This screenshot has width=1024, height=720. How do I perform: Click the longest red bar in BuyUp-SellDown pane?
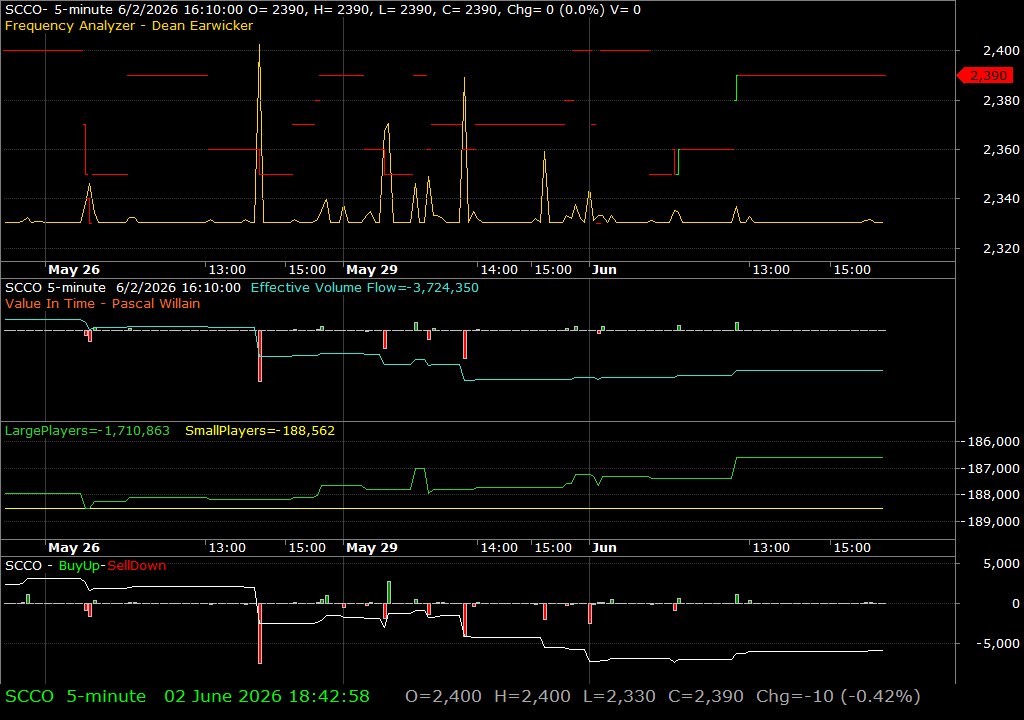tap(260, 634)
